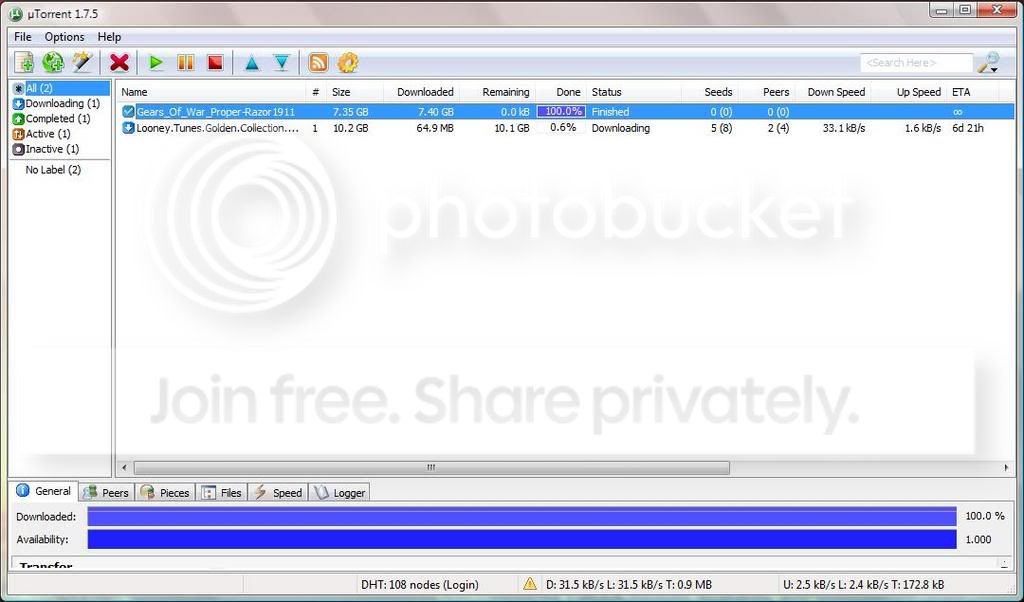
Task: Click the Looney.Tunes downloading status icon
Action: pos(128,128)
